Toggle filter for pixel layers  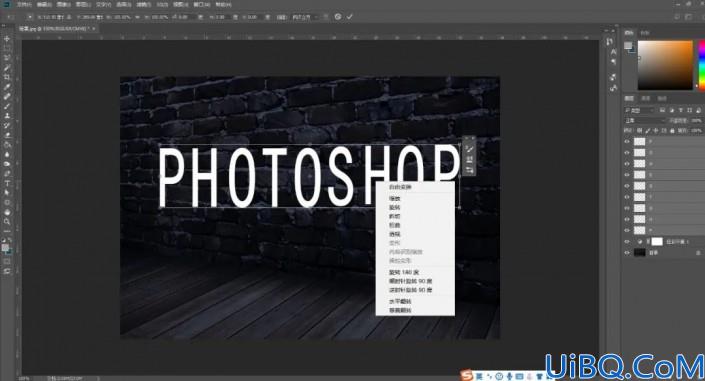(x=662, y=110)
